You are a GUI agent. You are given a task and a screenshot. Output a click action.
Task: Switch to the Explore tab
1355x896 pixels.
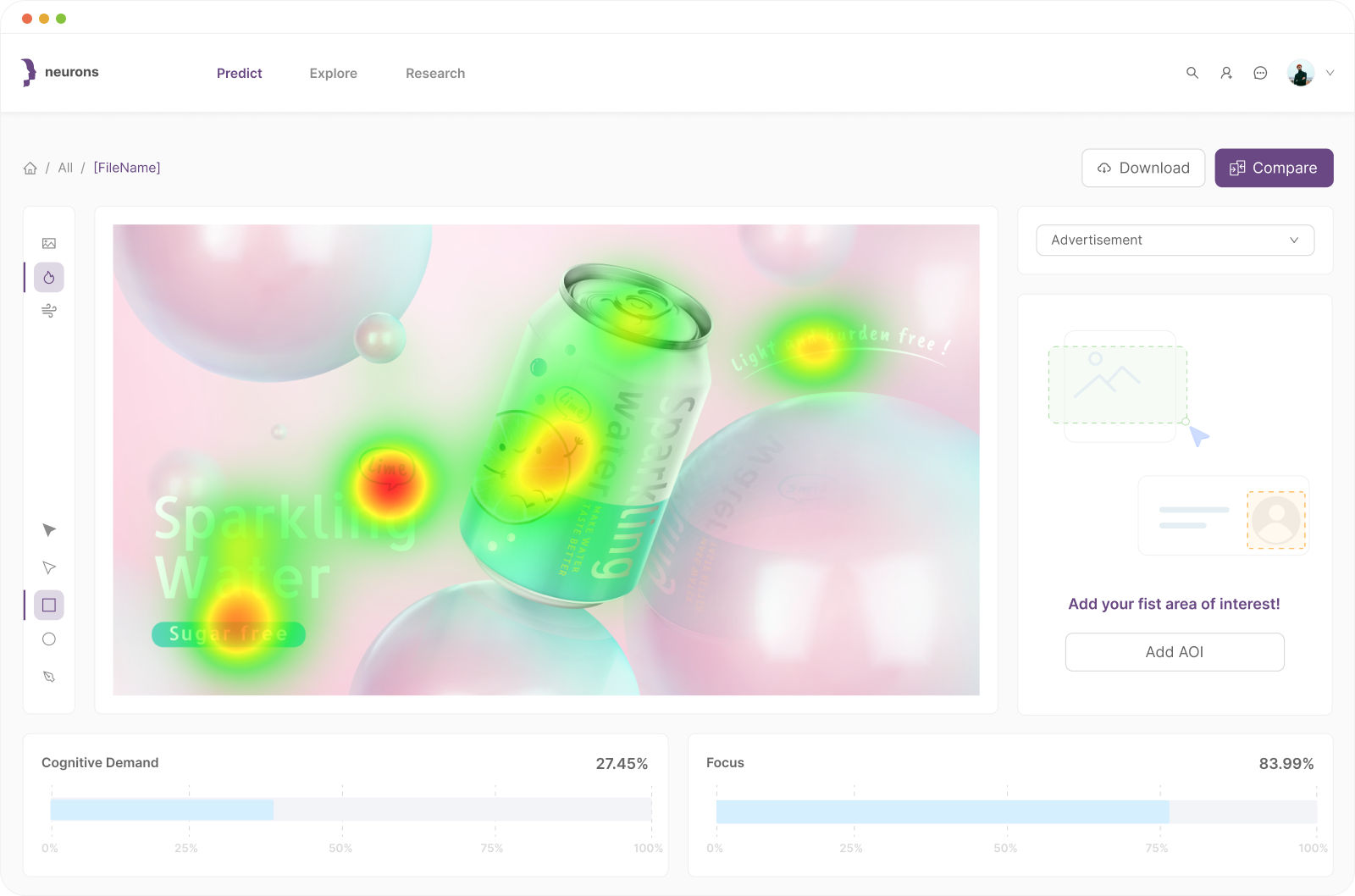[x=334, y=74]
